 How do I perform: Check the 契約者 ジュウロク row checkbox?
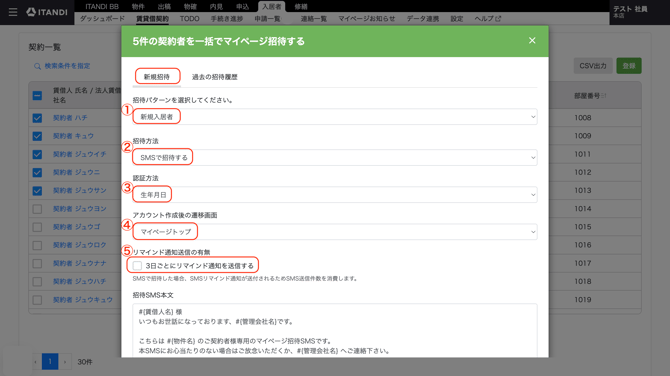tap(37, 245)
